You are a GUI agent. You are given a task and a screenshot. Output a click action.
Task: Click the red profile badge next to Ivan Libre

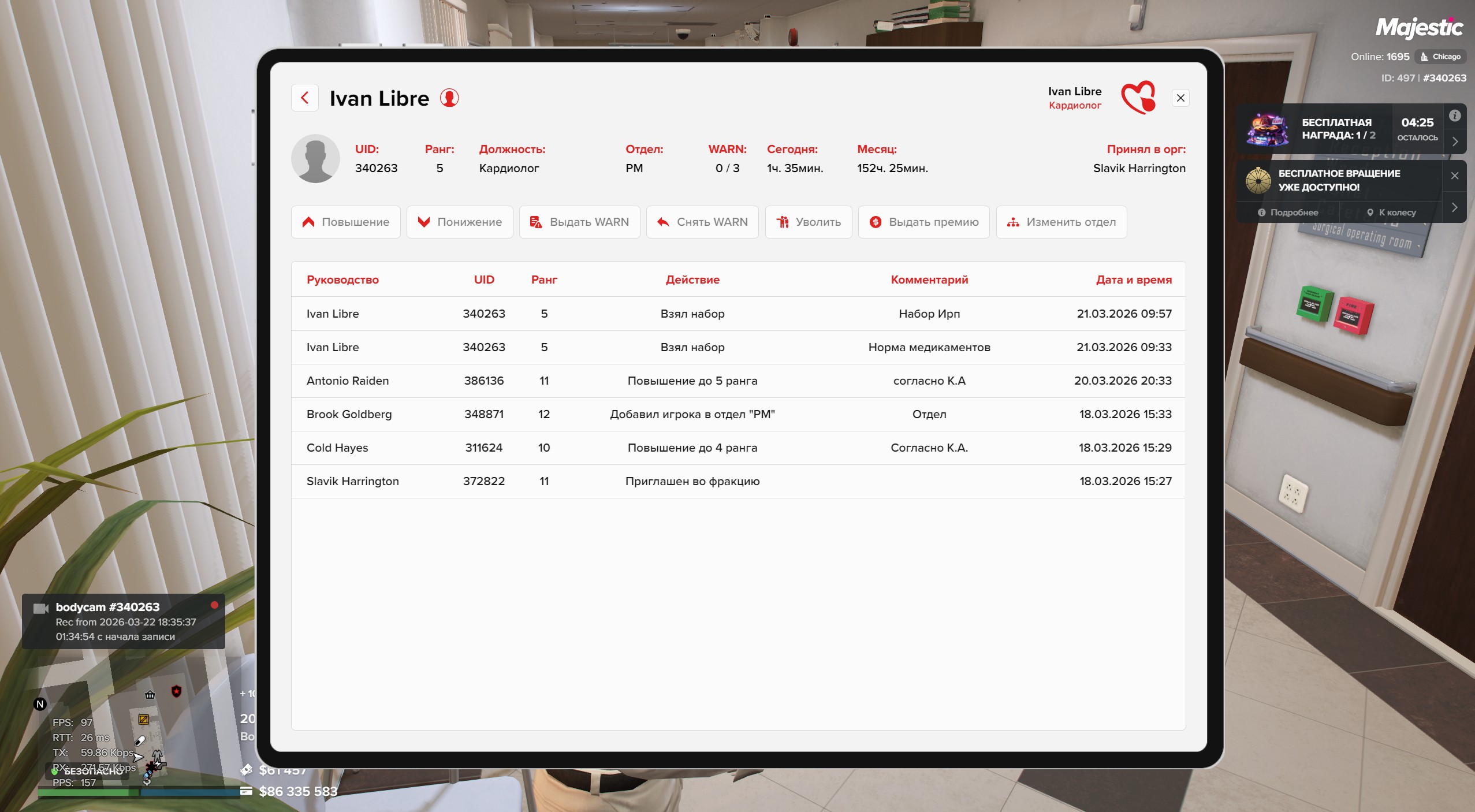tap(449, 98)
